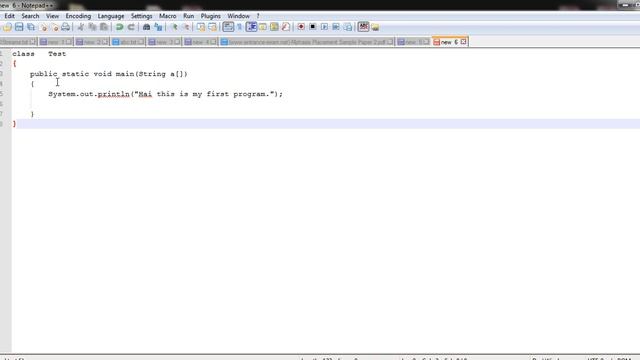Toggle synchronized horizontal scrolling
This screenshot has height=360, width=640.
tap(212, 27)
